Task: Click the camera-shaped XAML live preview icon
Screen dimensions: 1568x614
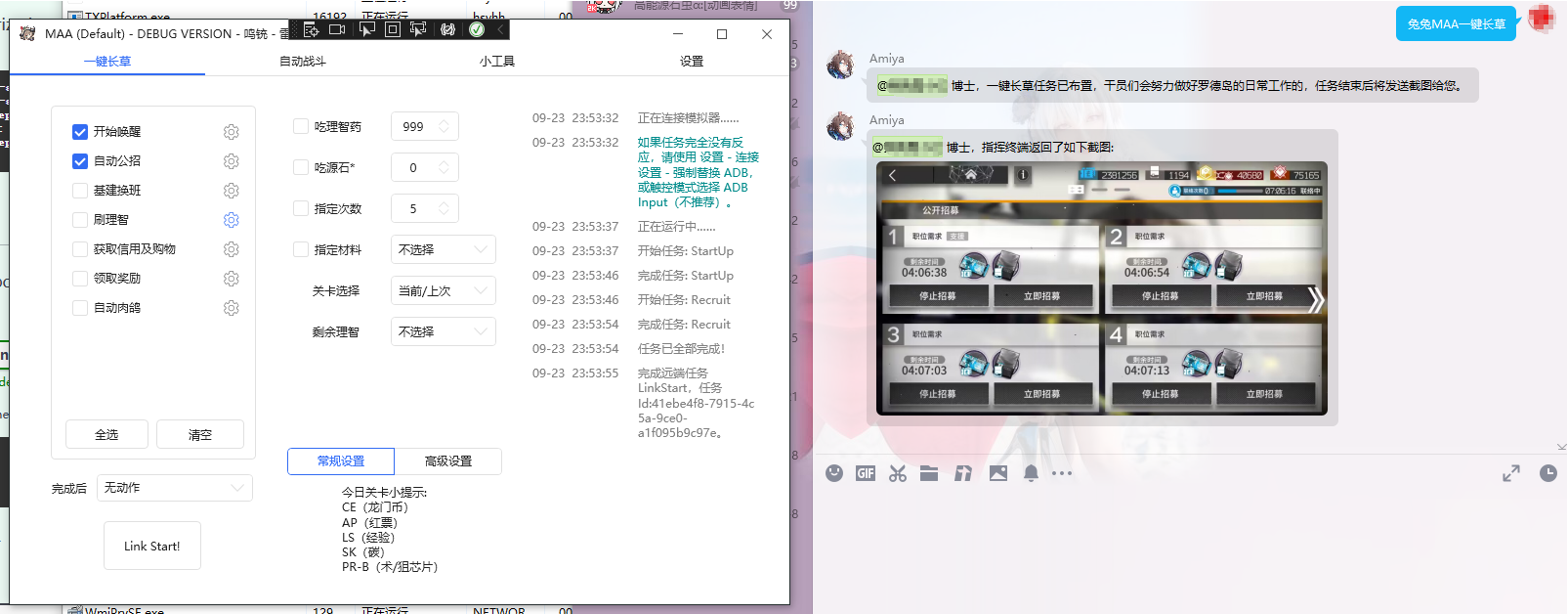Action: [338, 29]
